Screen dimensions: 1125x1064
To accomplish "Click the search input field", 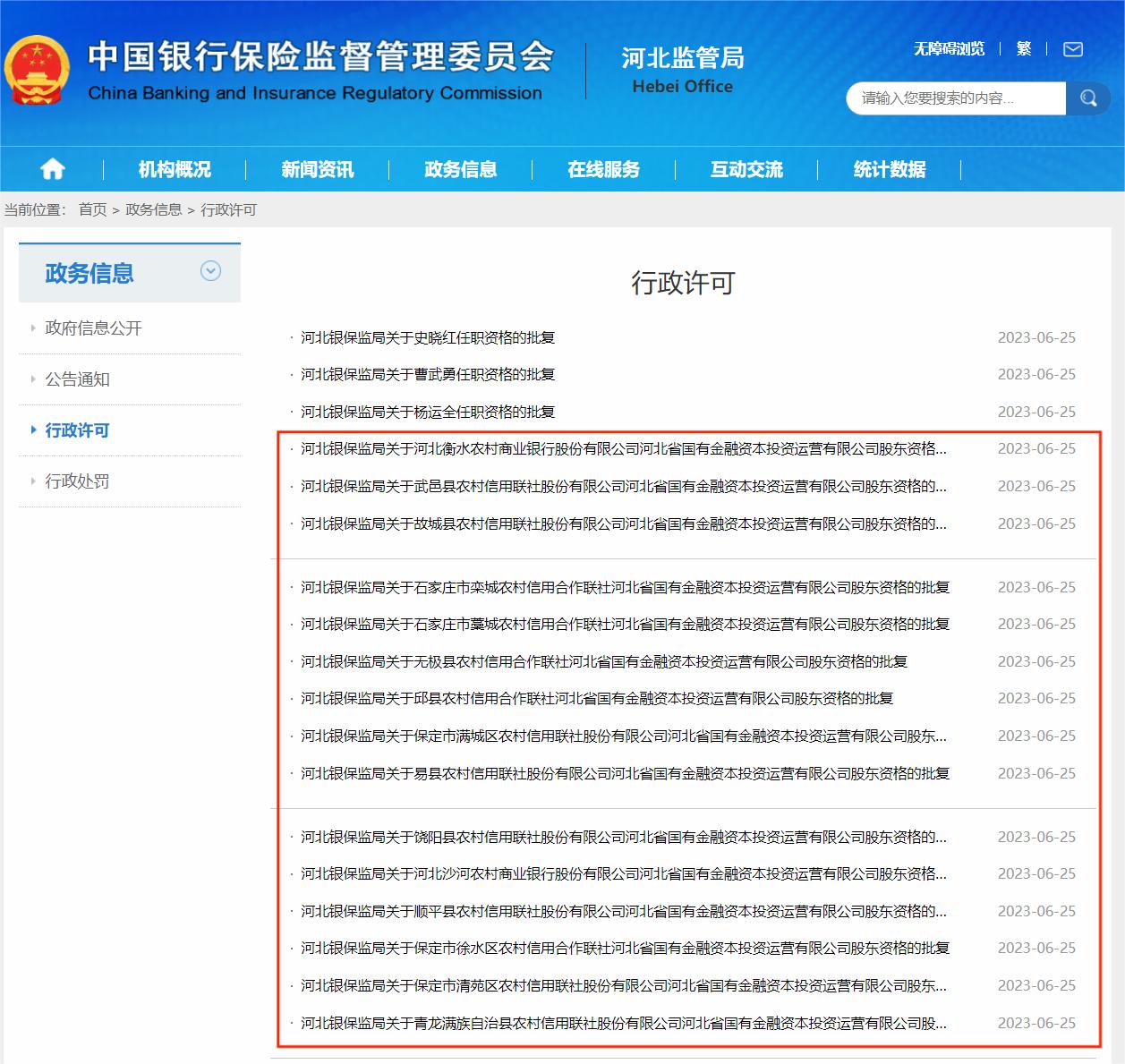I will point(955,98).
